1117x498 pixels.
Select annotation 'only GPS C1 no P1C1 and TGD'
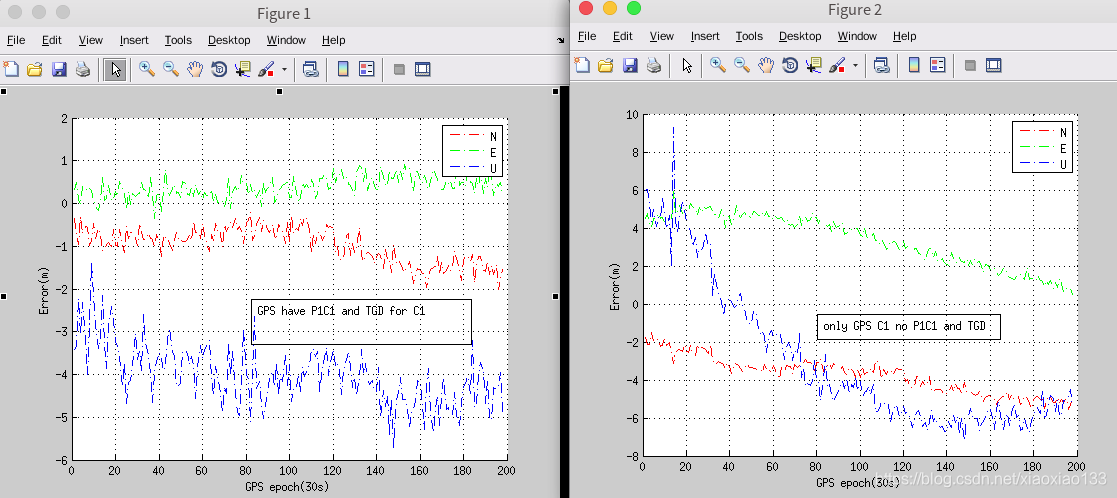[x=909, y=326]
